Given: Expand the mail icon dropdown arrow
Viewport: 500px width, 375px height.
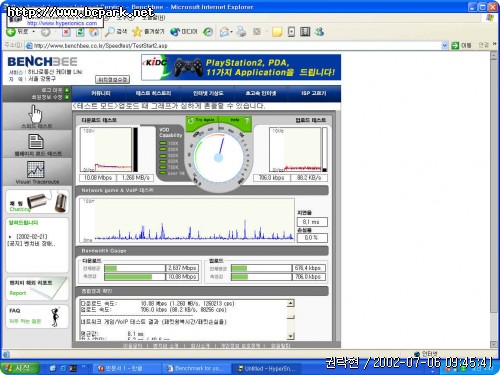Looking at the screenshot, I should [x=231, y=32].
